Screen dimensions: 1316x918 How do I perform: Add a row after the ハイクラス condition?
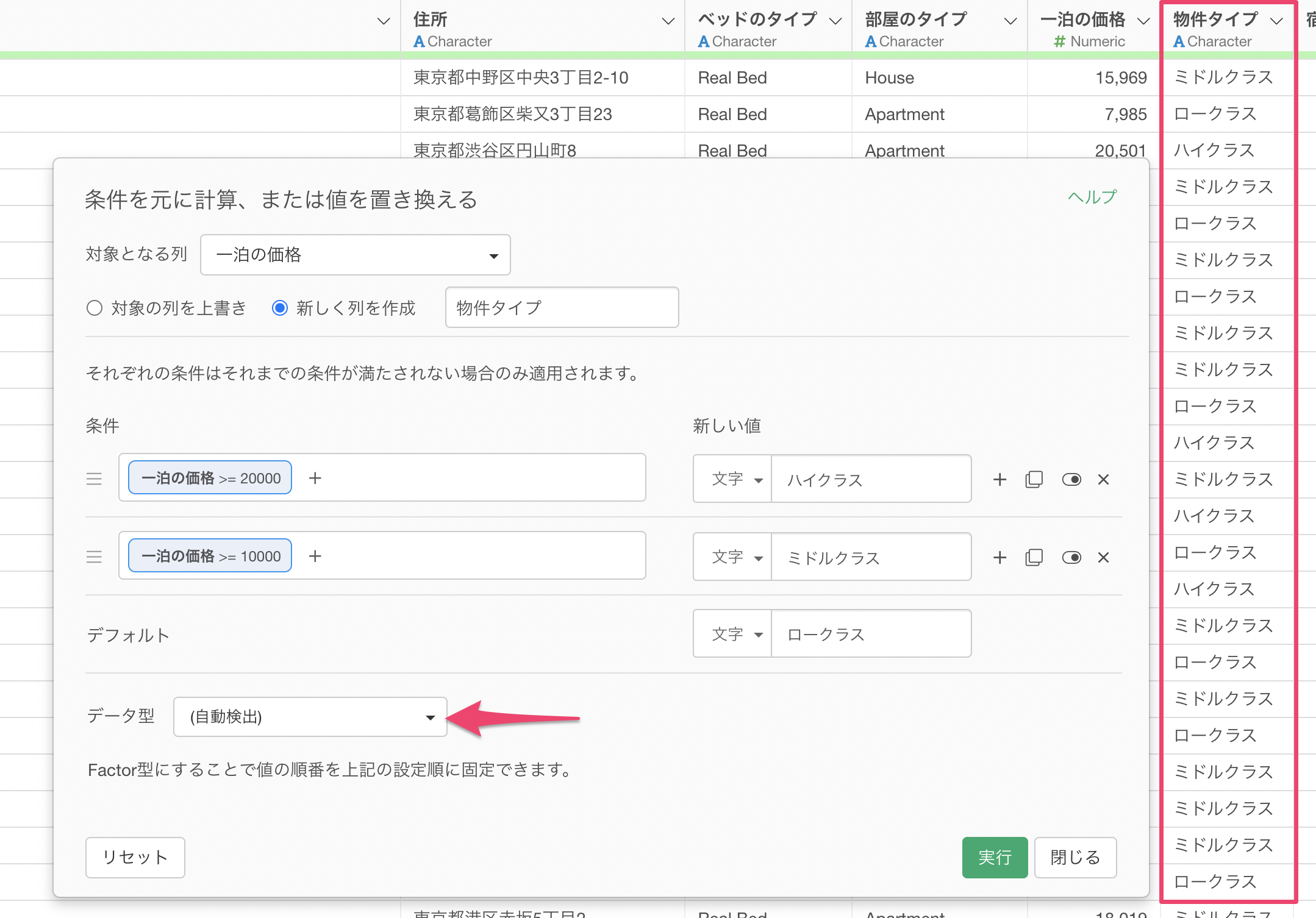(x=1000, y=480)
